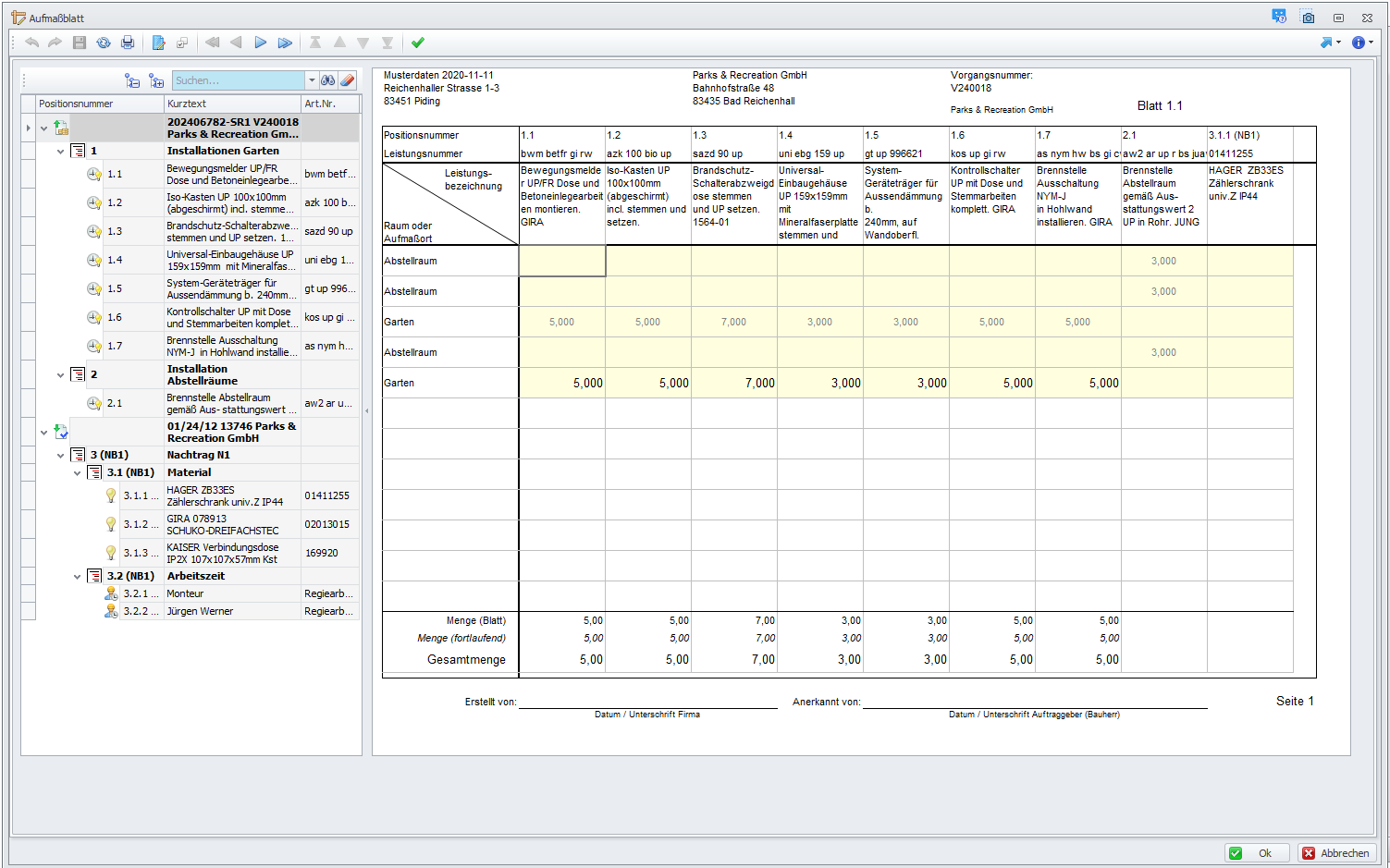The image size is (1390, 868).
Task: Click the binoculars search icon
Action: (328, 80)
